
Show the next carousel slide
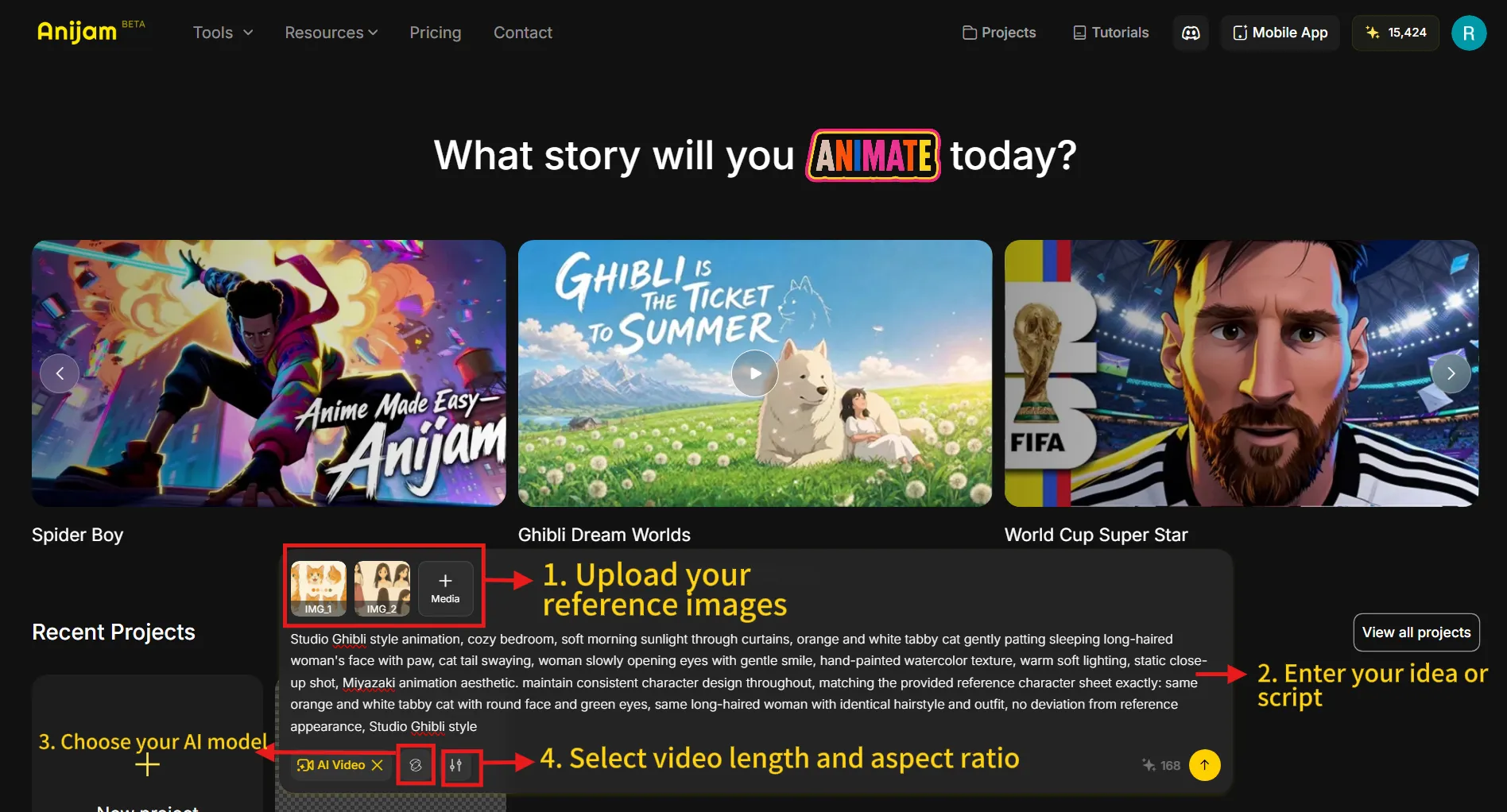click(1451, 373)
